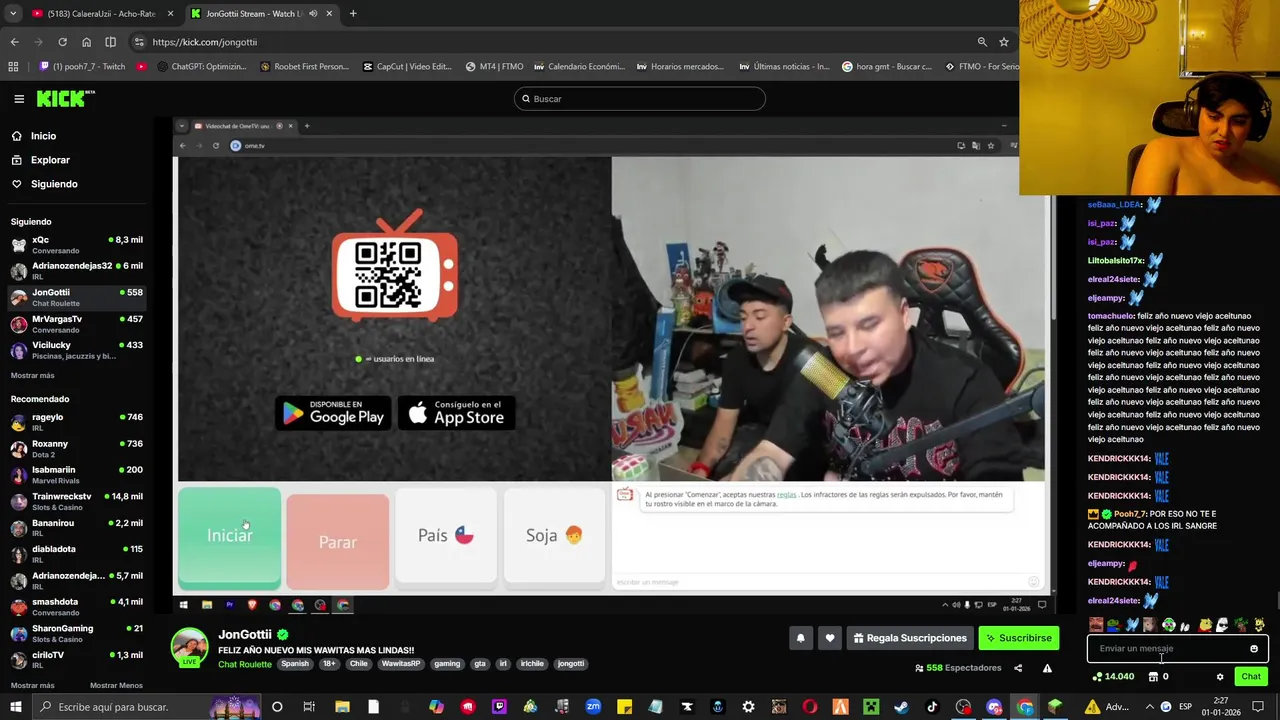Open Explorar in the sidebar
The height and width of the screenshot is (720, 1280).
pyautogui.click(x=50, y=160)
